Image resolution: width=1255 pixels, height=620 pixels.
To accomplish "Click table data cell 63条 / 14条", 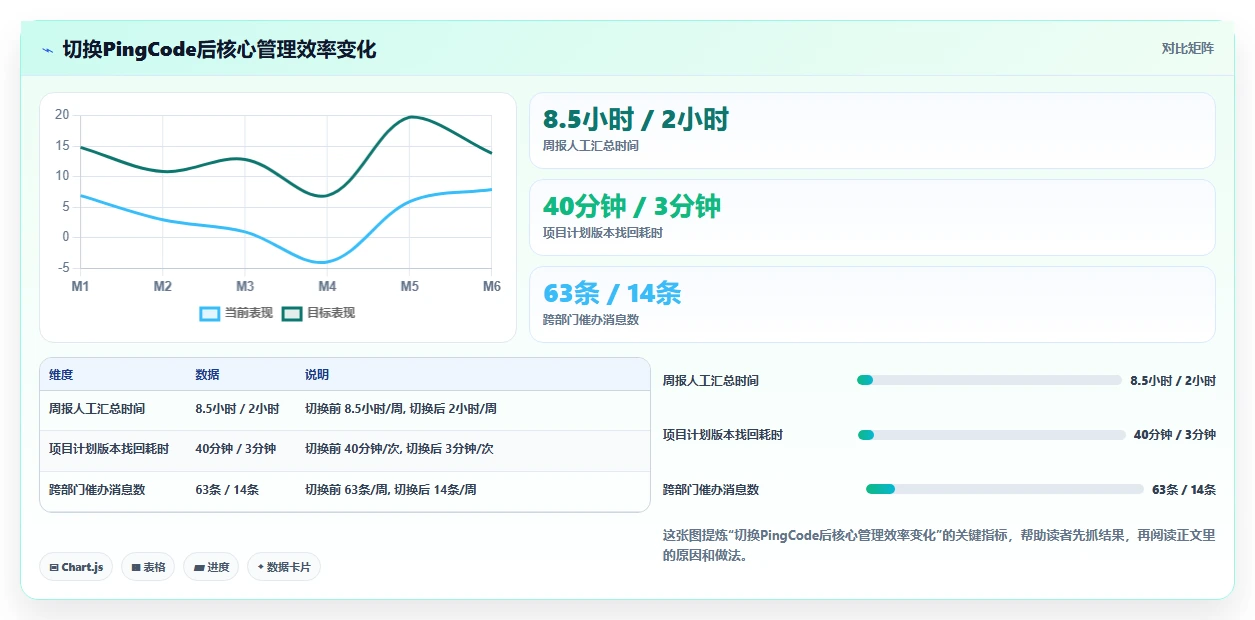I will (x=227, y=490).
